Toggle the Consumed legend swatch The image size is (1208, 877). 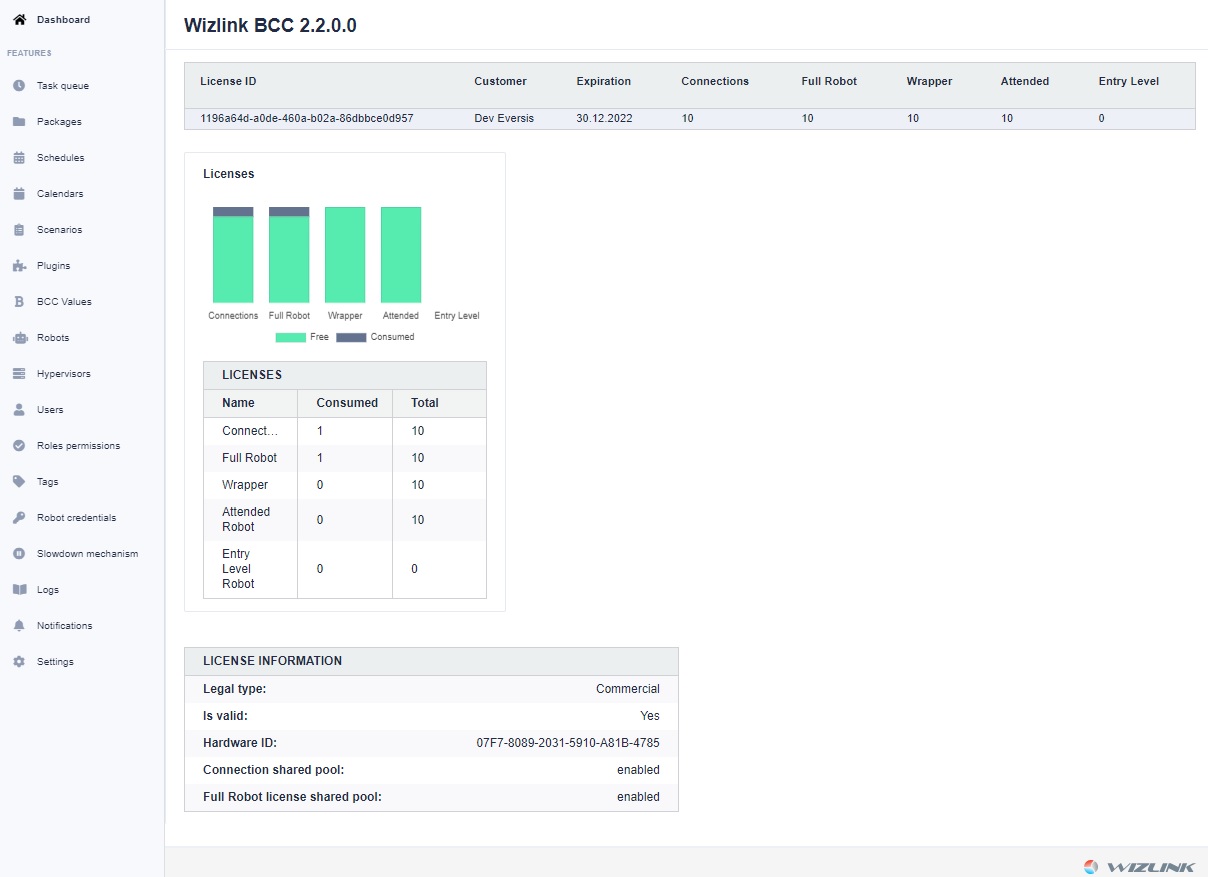[x=351, y=337]
